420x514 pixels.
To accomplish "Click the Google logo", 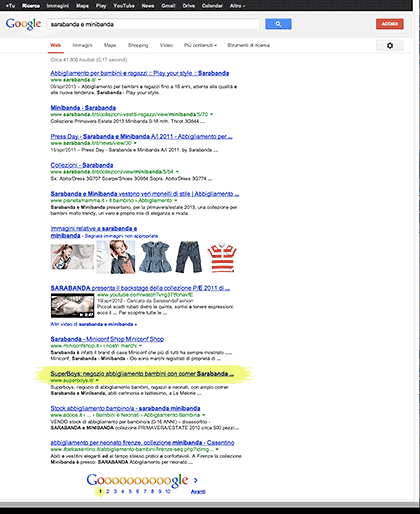I will coord(23,24).
